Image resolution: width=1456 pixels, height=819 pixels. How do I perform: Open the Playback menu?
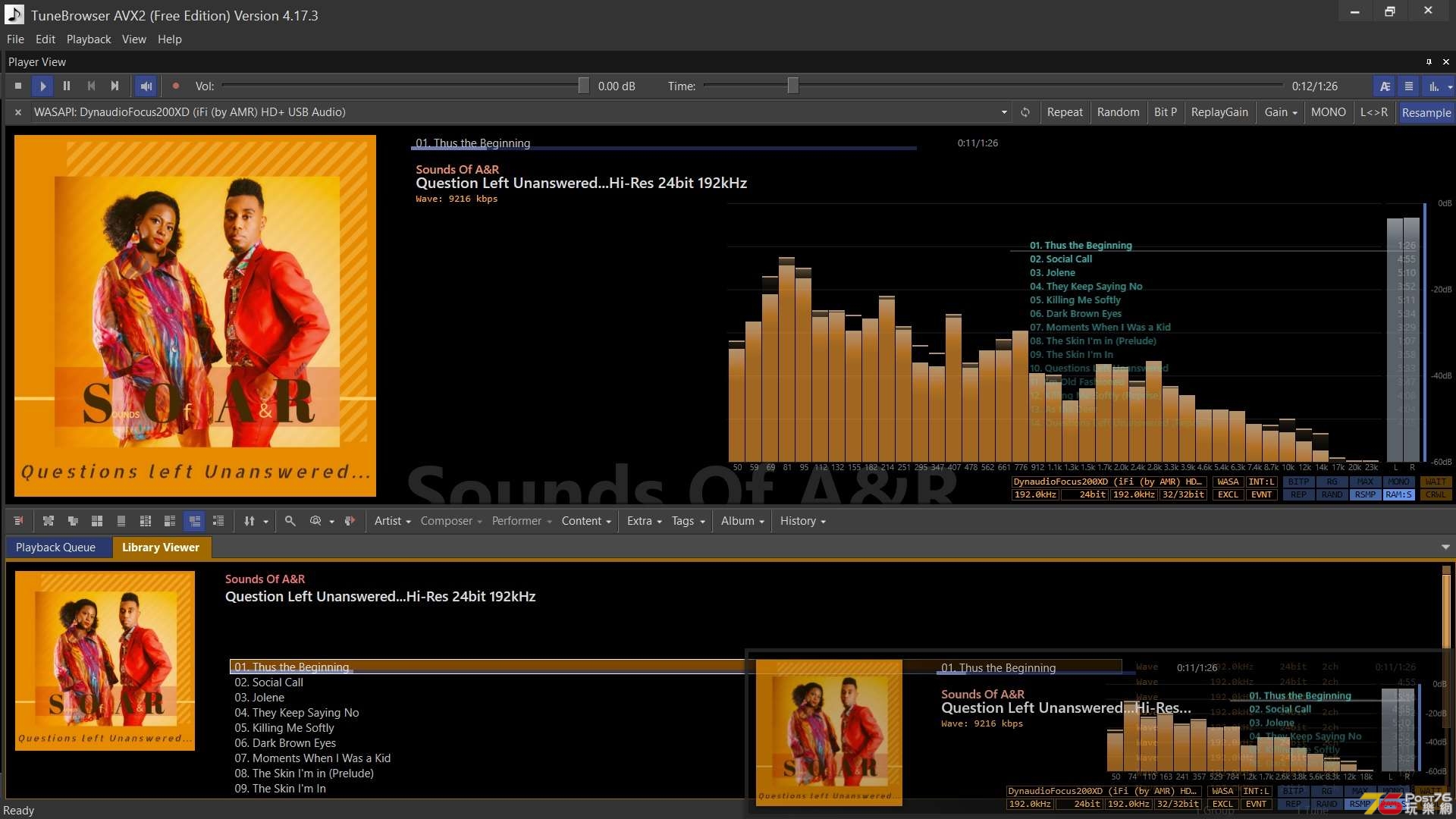(x=89, y=39)
